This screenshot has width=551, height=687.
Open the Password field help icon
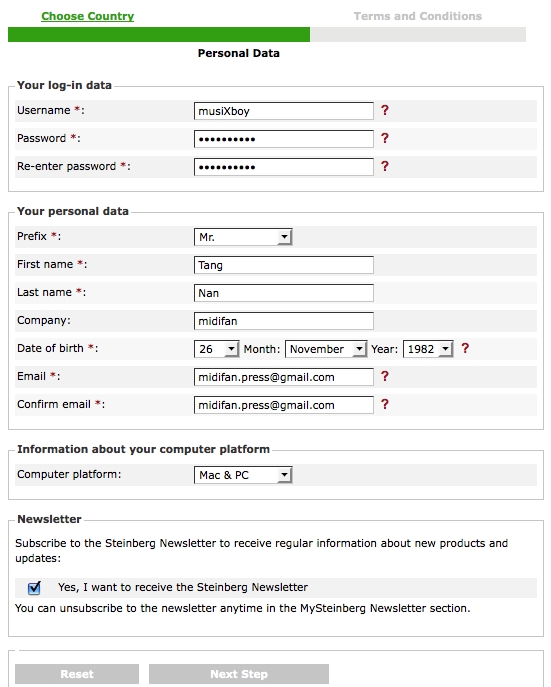pyautogui.click(x=385, y=138)
